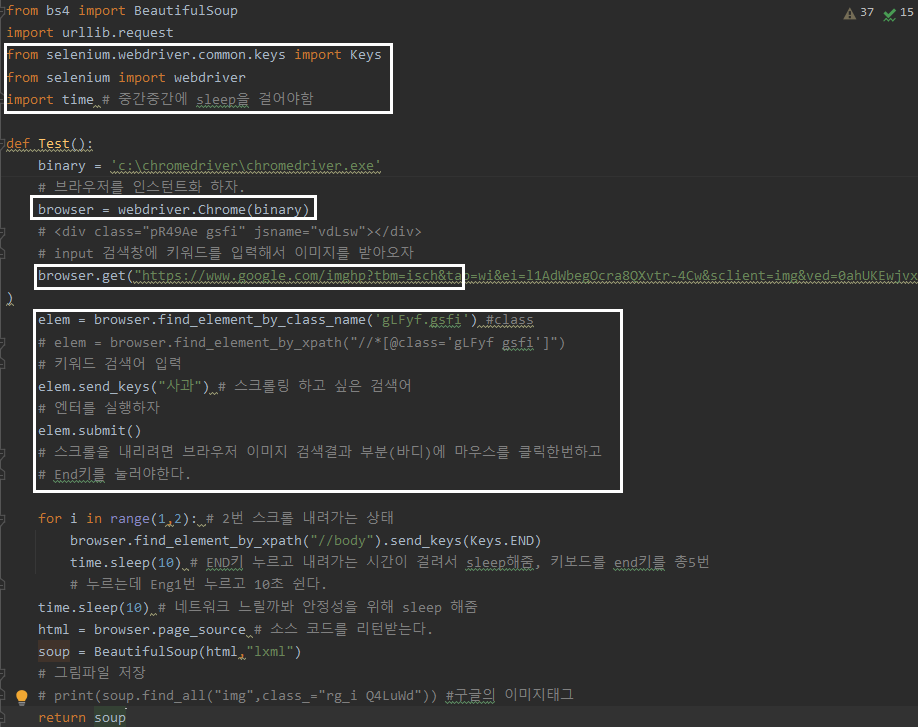Collapse the 'for i in range' loop fold marker
This screenshot has height=727, width=918.
(3, 519)
